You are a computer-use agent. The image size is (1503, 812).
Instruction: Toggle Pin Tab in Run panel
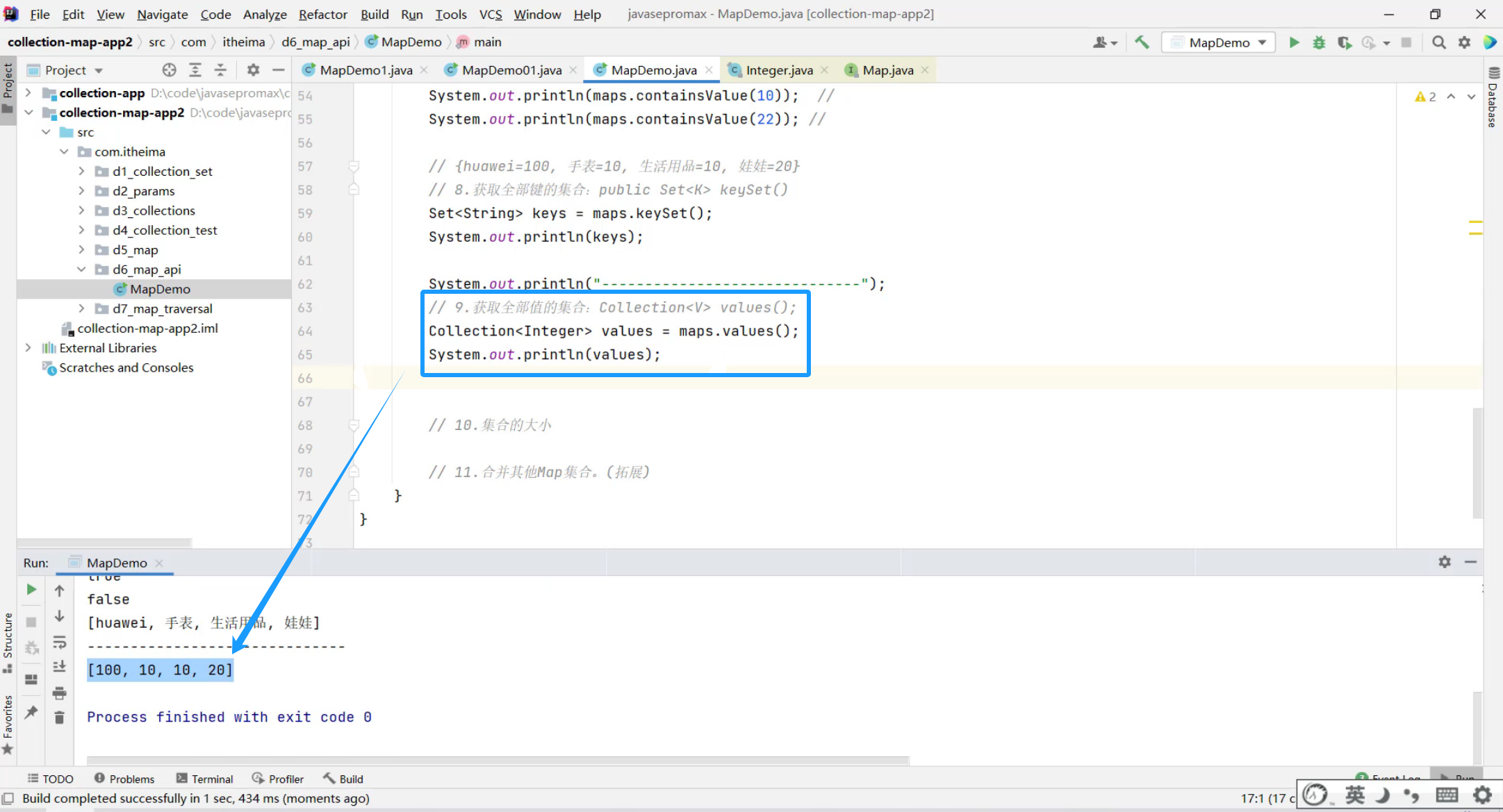coord(31,712)
